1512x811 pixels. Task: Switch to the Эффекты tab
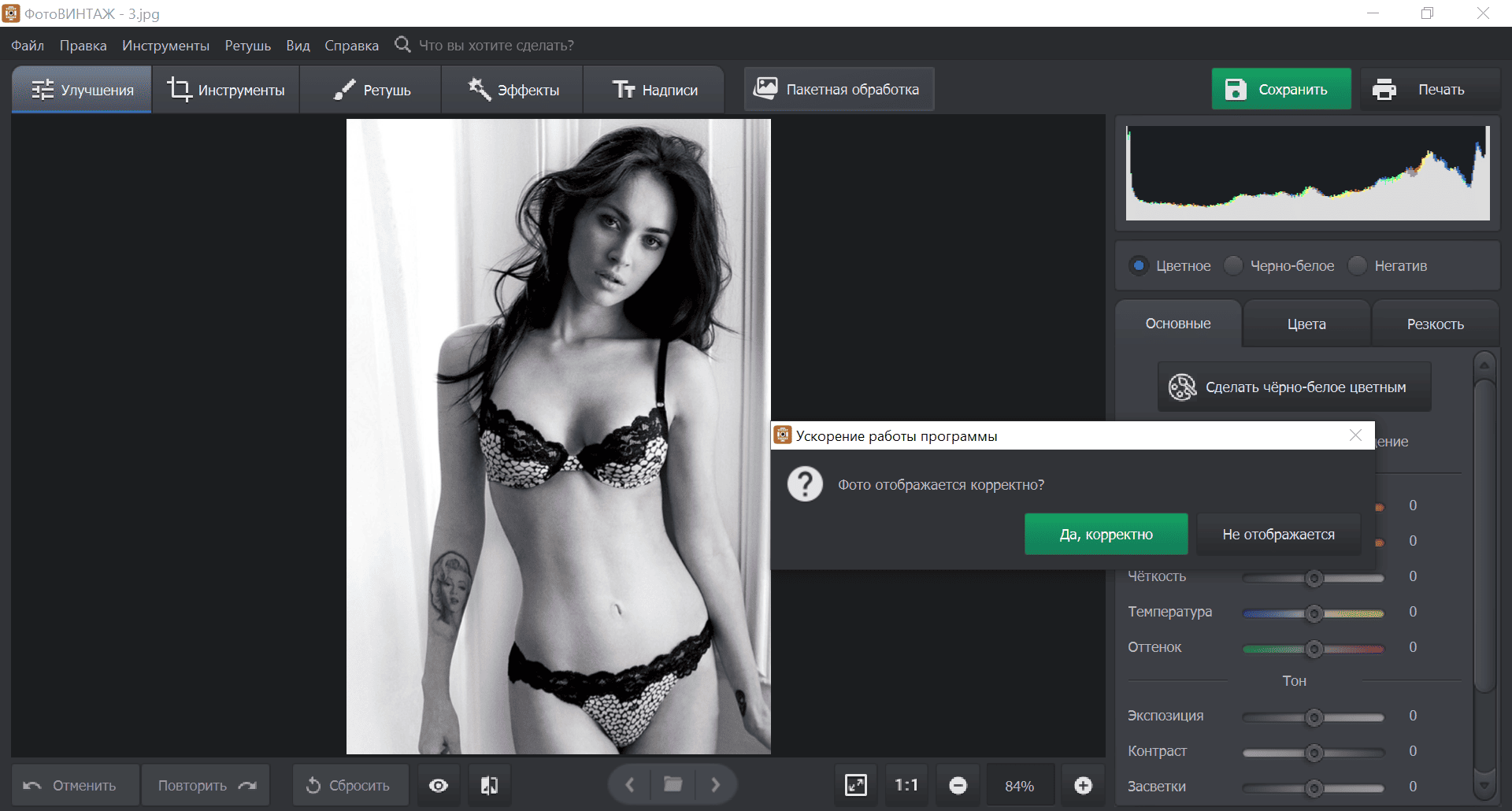pyautogui.click(x=513, y=90)
